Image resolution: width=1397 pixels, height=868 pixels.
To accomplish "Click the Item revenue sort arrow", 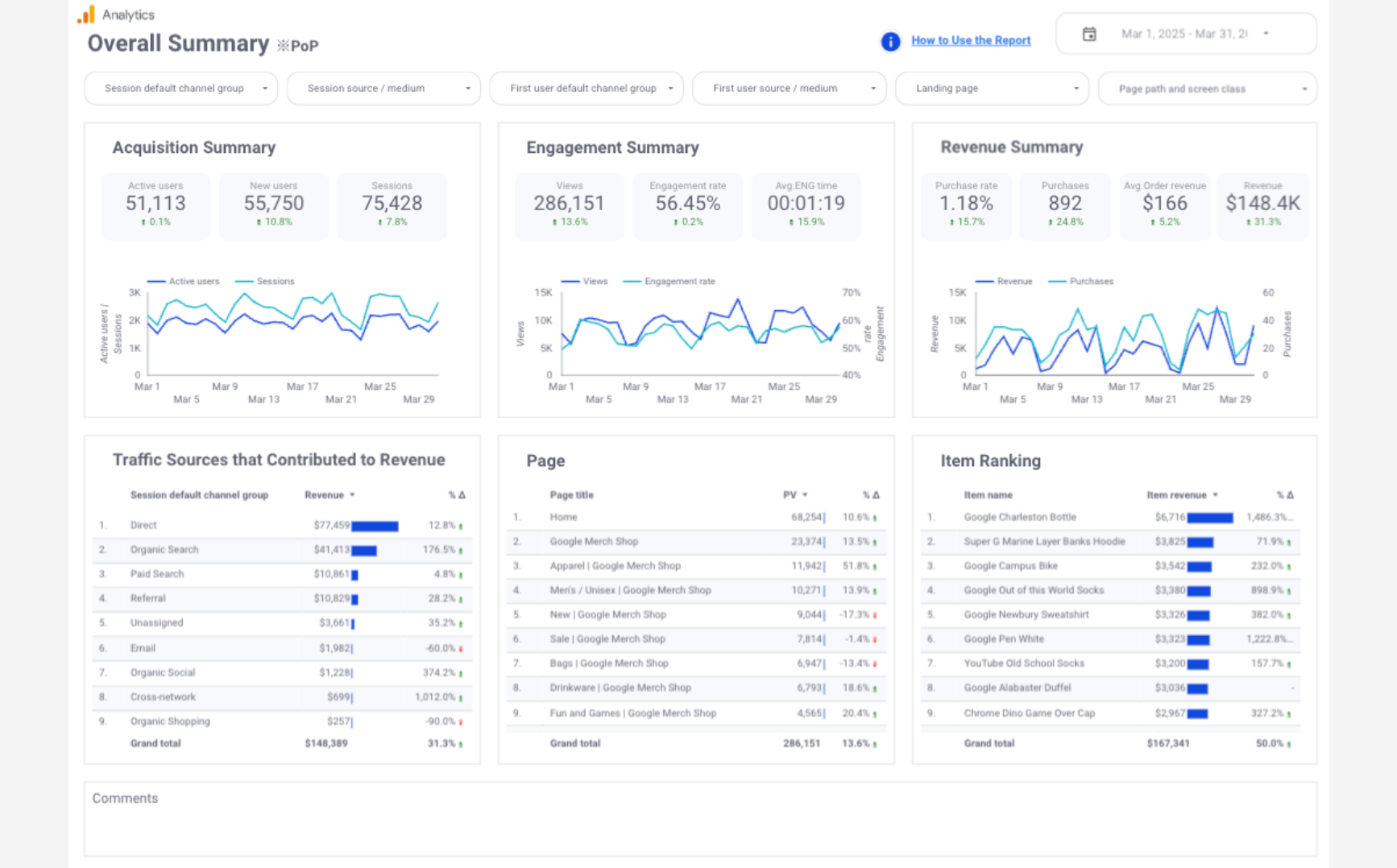I will coord(1215,495).
